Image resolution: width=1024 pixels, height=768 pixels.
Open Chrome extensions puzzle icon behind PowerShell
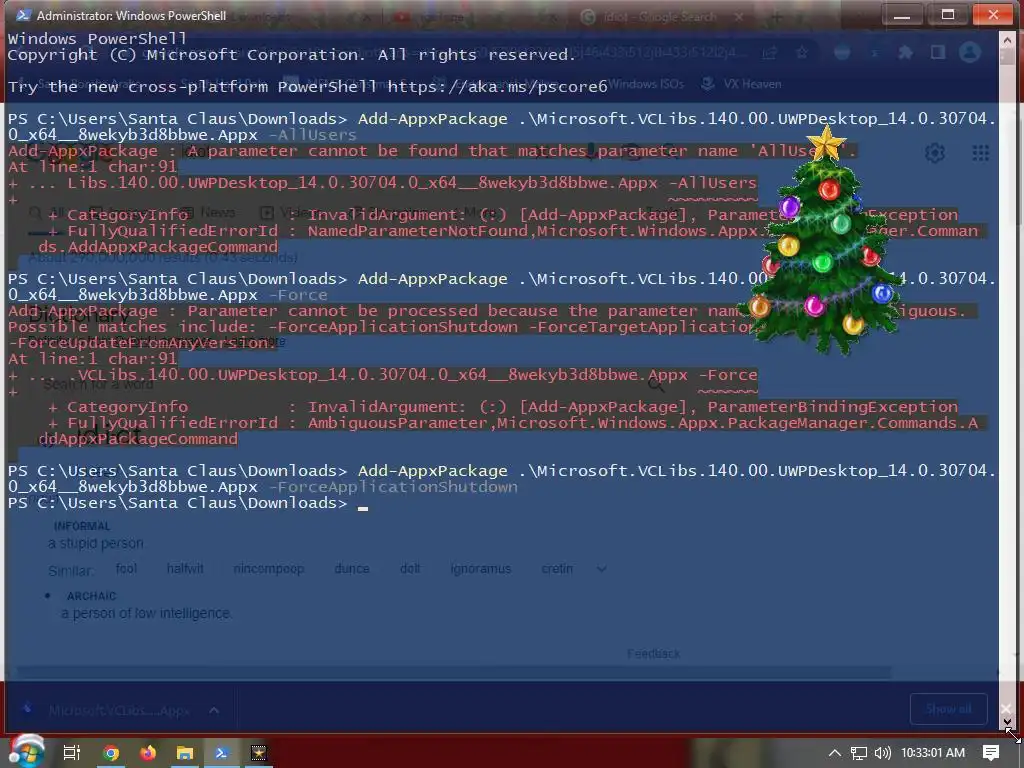[905, 52]
